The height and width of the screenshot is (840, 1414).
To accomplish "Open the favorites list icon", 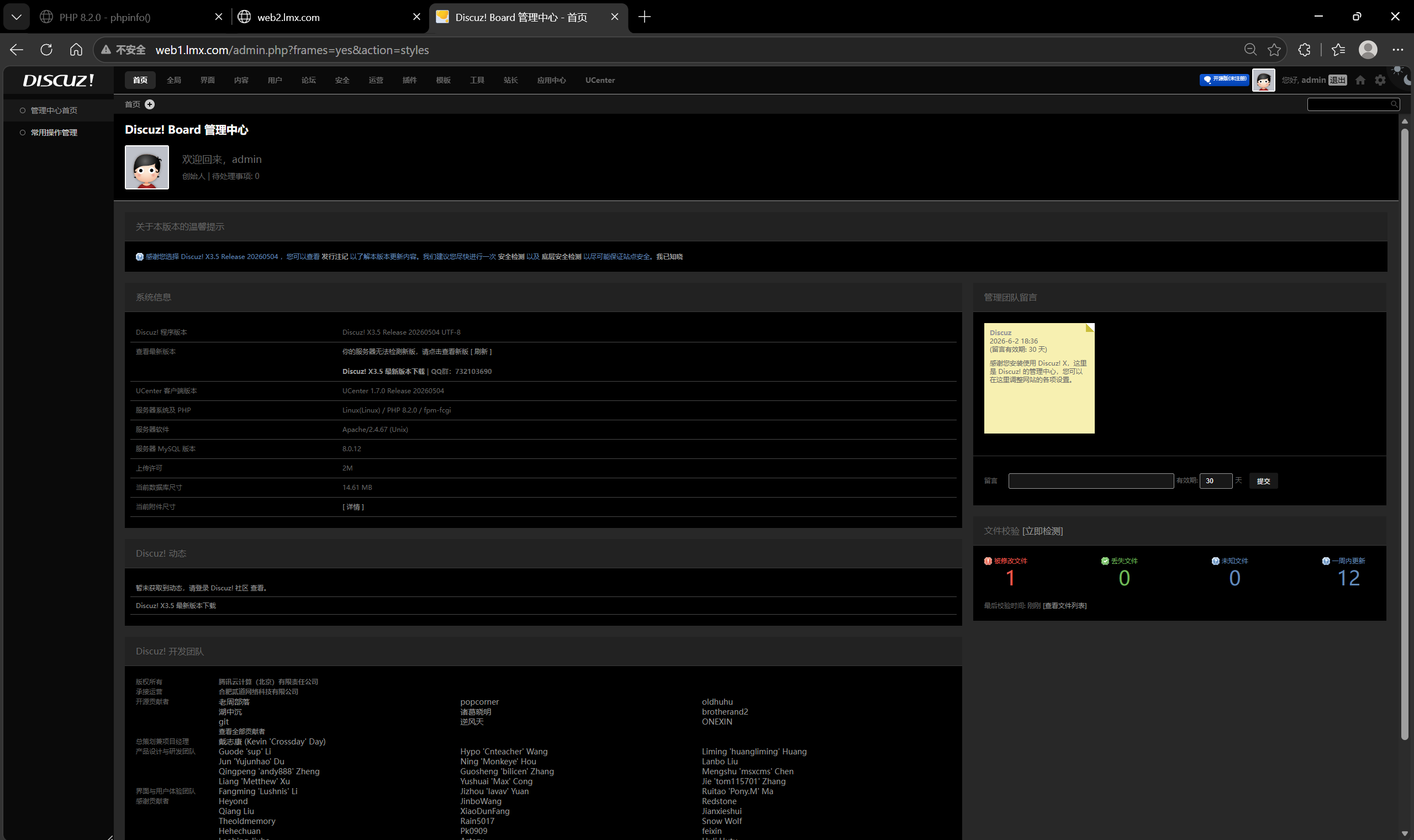I will point(1338,50).
